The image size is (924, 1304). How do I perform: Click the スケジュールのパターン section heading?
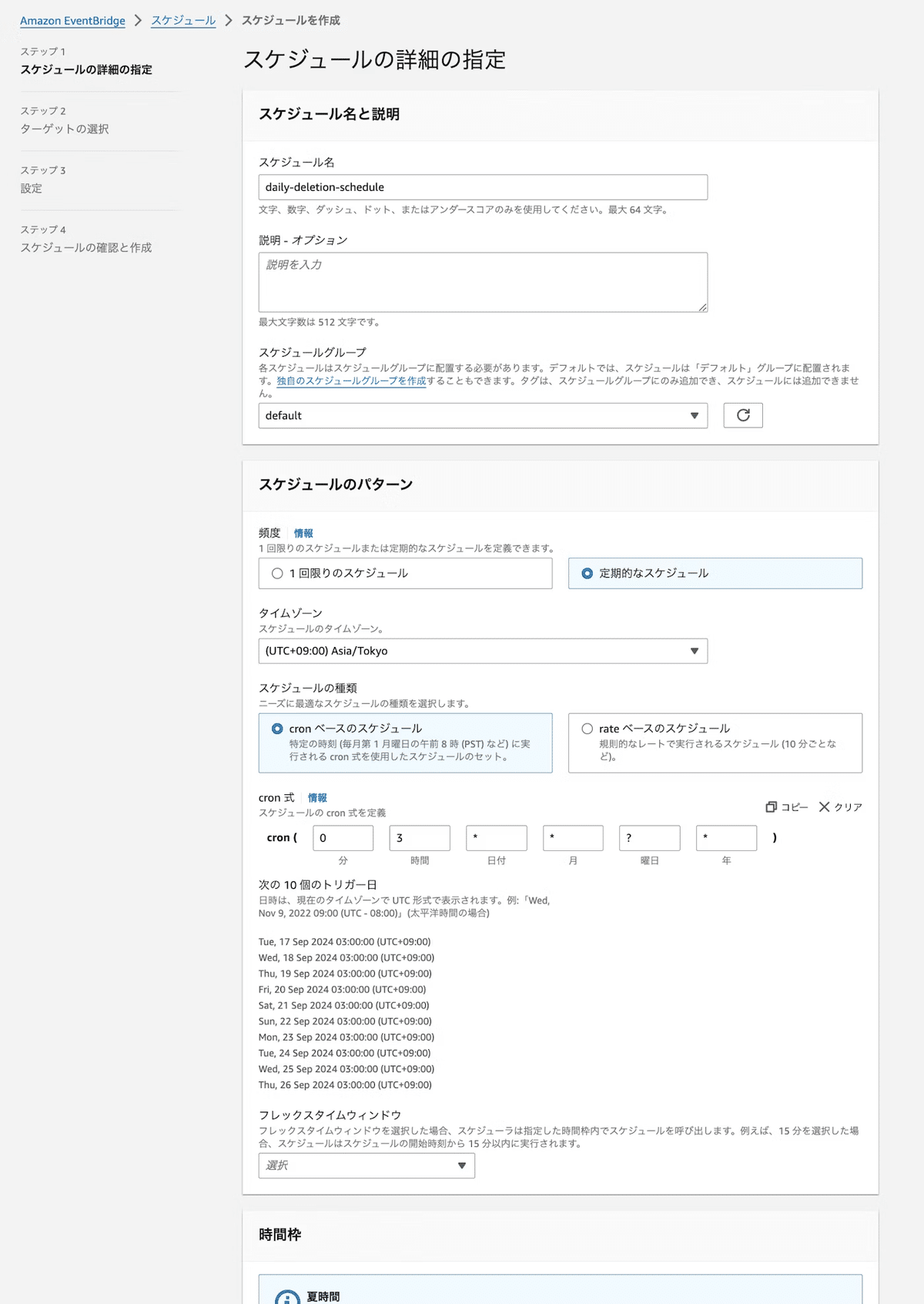(336, 484)
